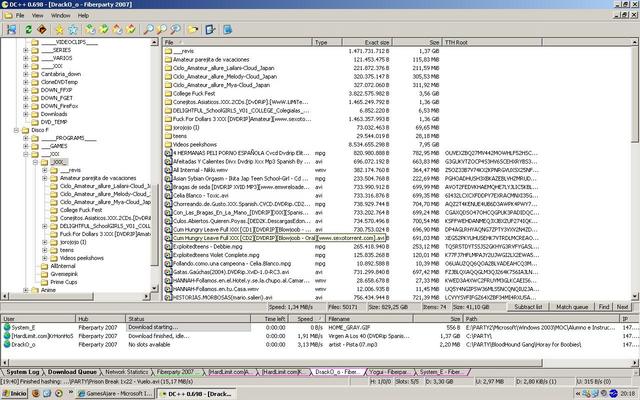Click the user icon beside DrackO_o
This screenshot has height=400, width=640.
pos(7,344)
